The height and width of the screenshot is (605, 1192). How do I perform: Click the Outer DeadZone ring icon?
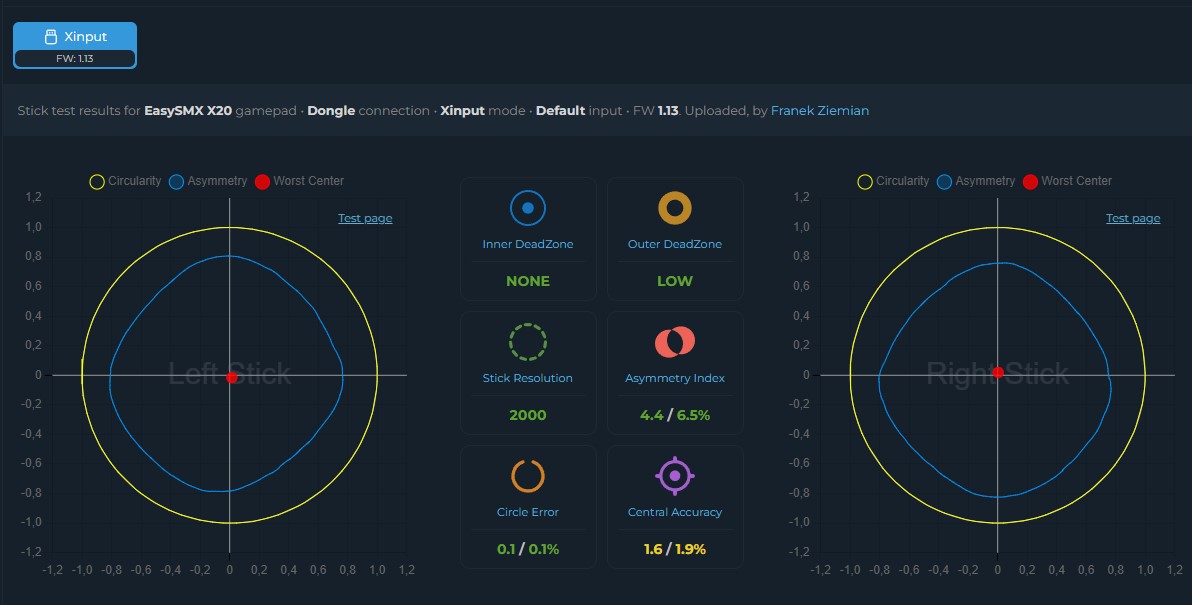(674, 207)
